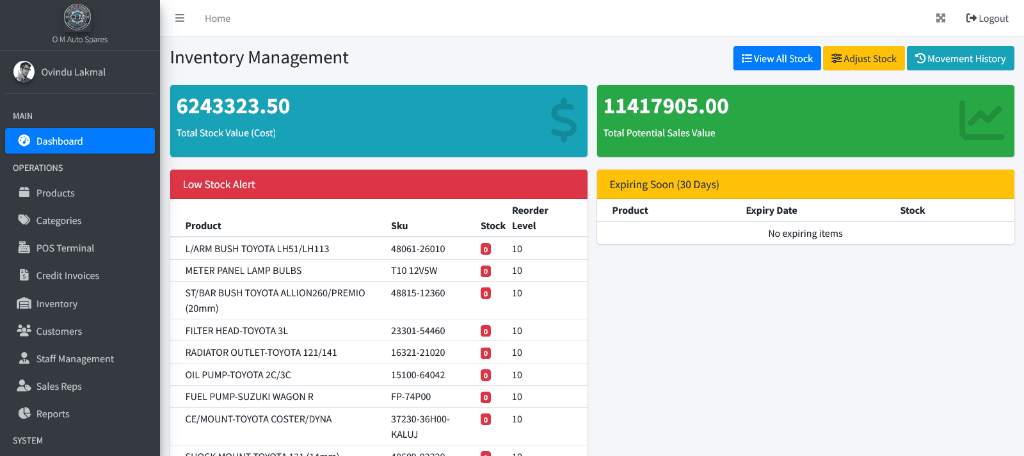Click the red stock badge for FUEL PUMP-SUZUKI WAGON R

[485, 397]
